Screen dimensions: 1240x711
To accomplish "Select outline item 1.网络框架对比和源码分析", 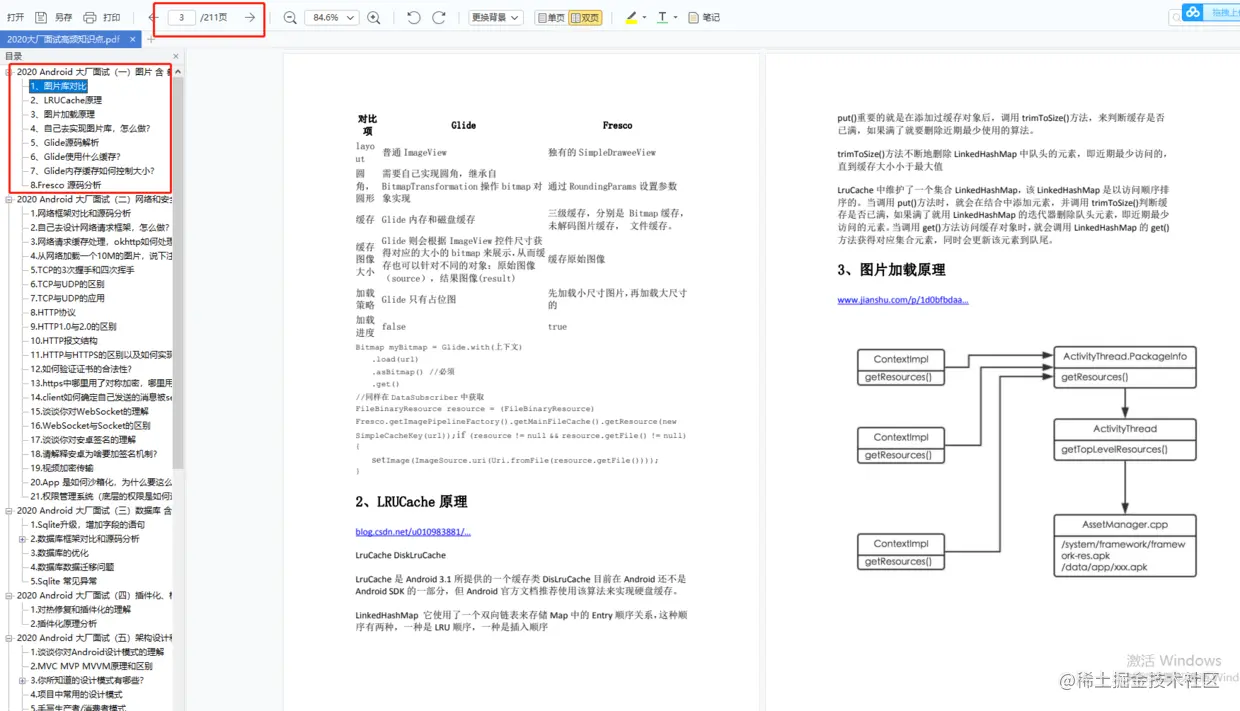I will [80, 213].
